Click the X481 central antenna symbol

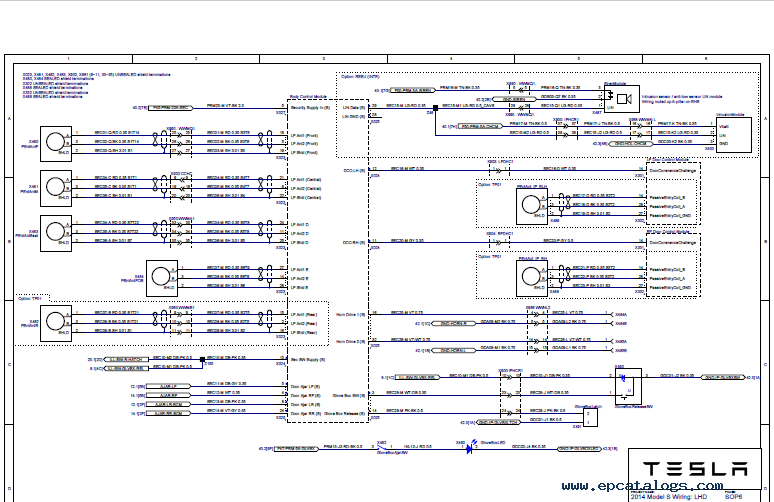(56, 188)
